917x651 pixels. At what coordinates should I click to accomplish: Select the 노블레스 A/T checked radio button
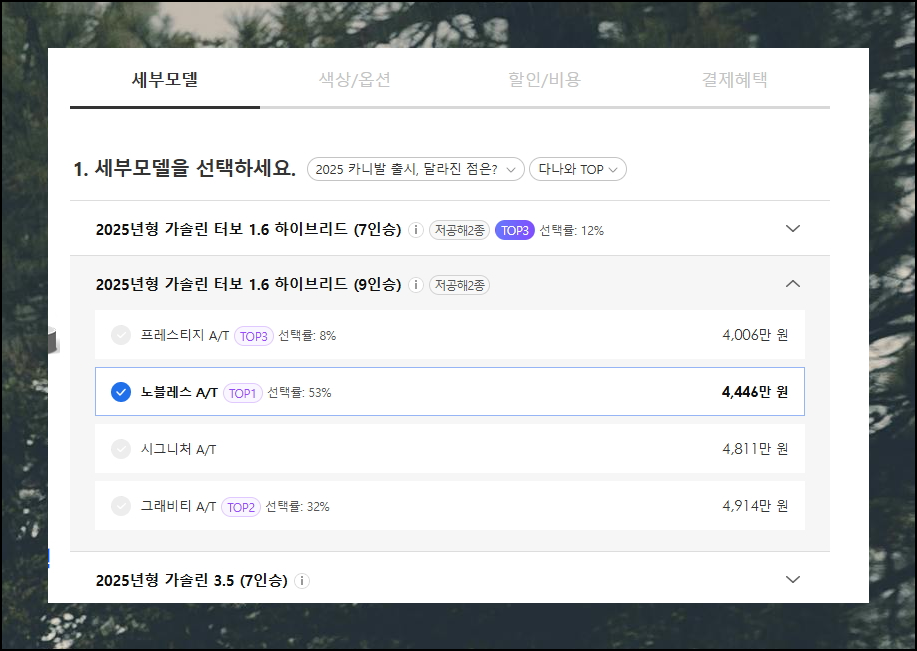(121, 392)
